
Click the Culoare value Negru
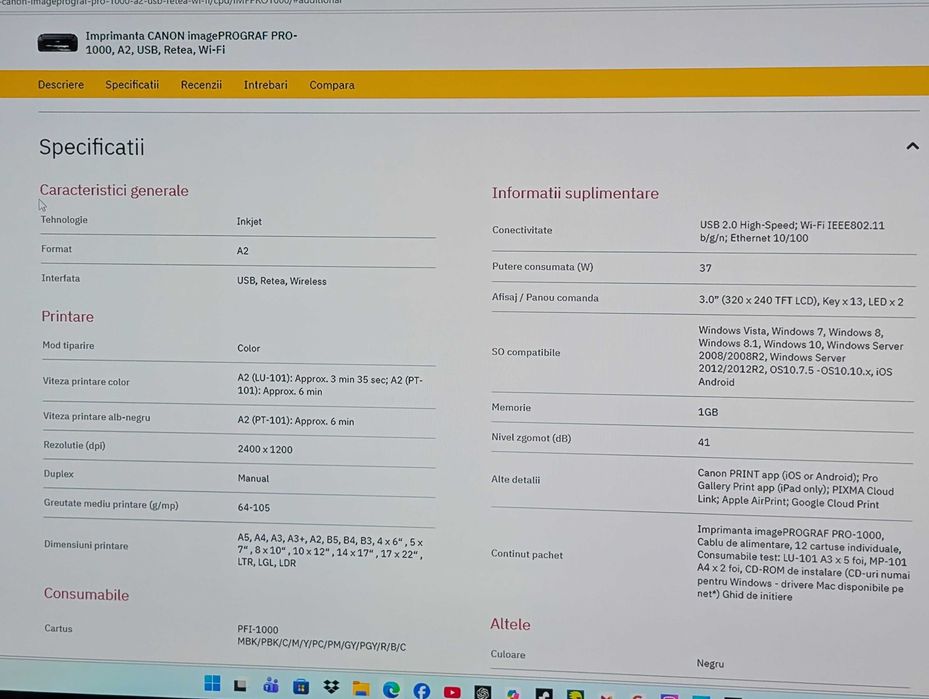click(x=710, y=663)
